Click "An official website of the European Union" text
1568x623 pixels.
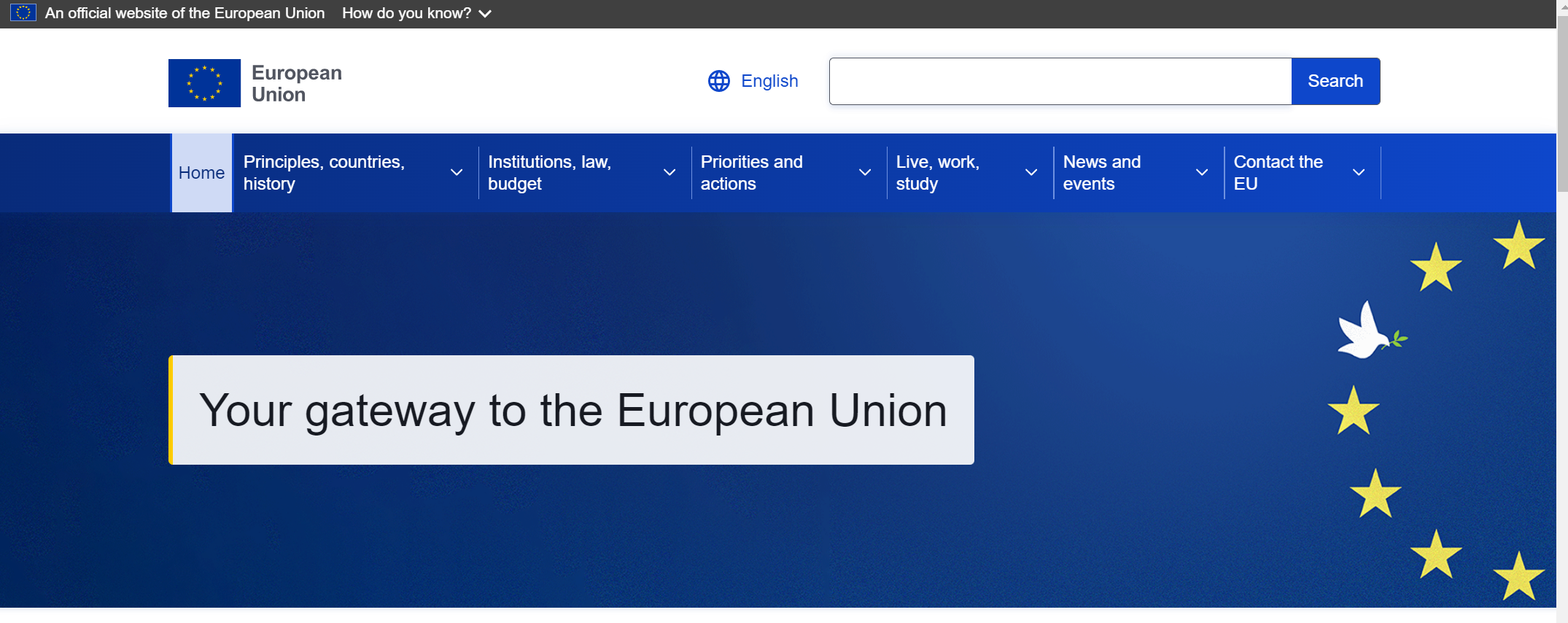[185, 13]
